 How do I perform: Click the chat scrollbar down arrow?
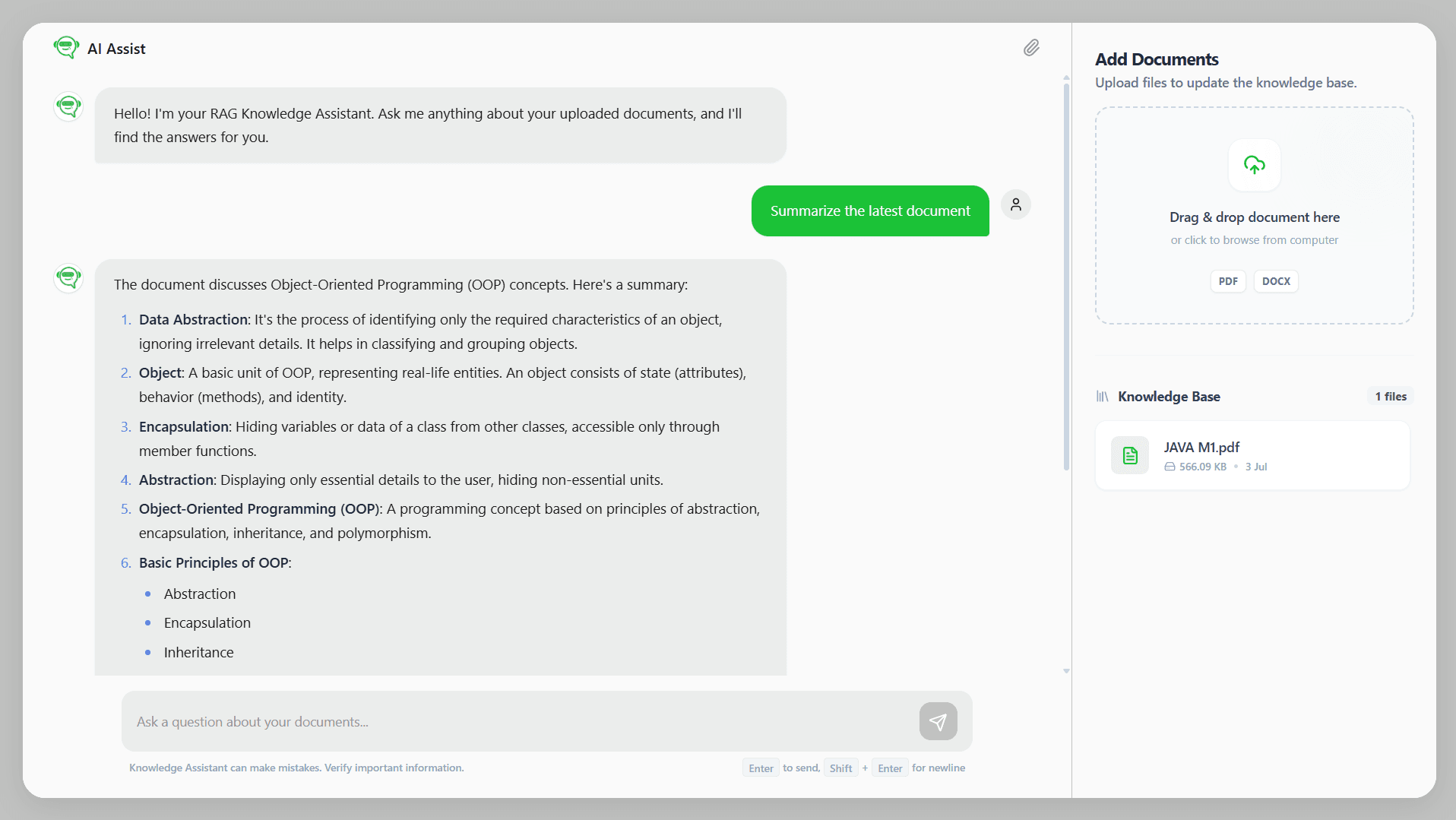click(x=1066, y=671)
